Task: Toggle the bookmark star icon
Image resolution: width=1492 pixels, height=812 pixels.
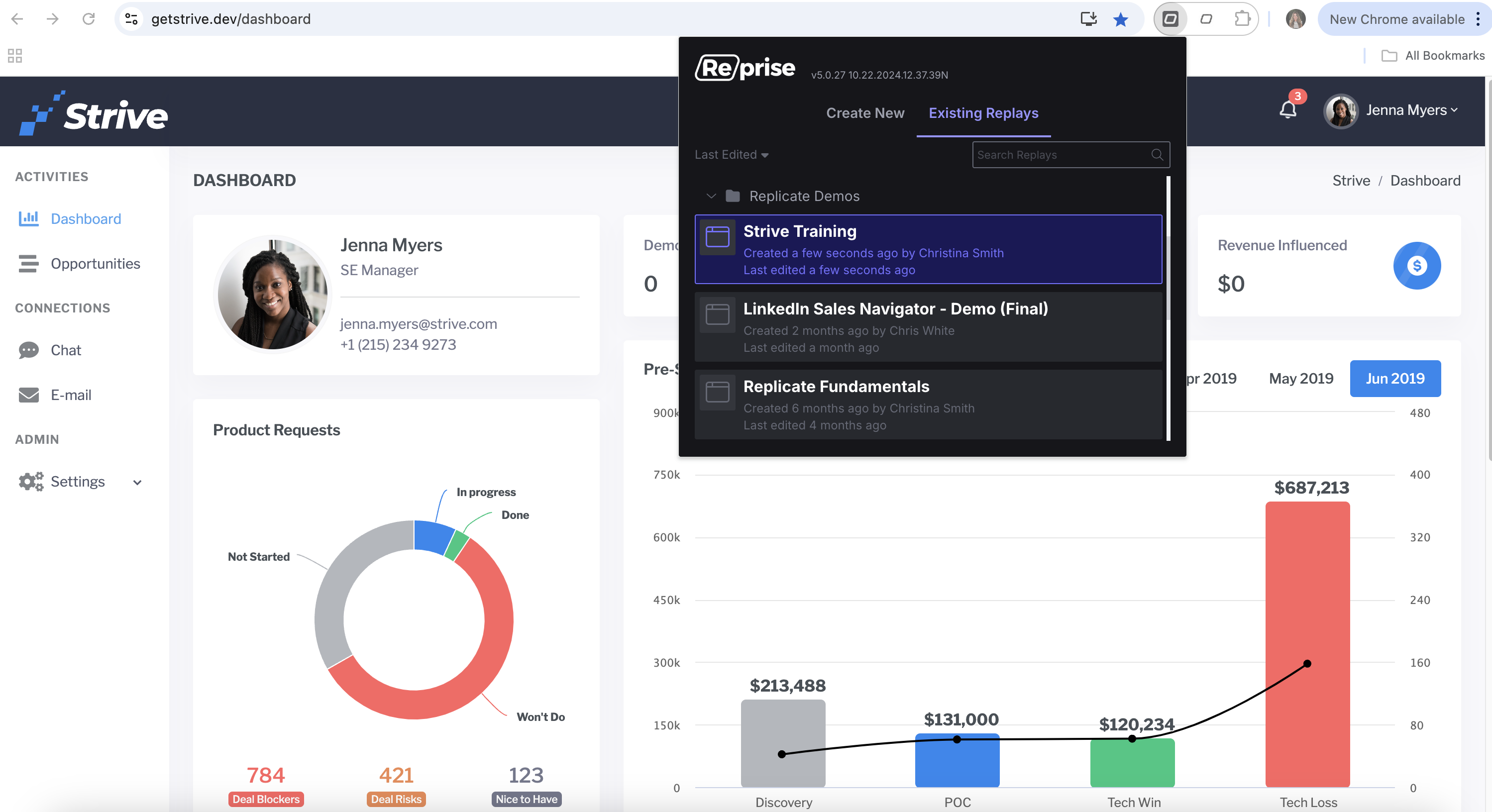Action: (x=1121, y=19)
